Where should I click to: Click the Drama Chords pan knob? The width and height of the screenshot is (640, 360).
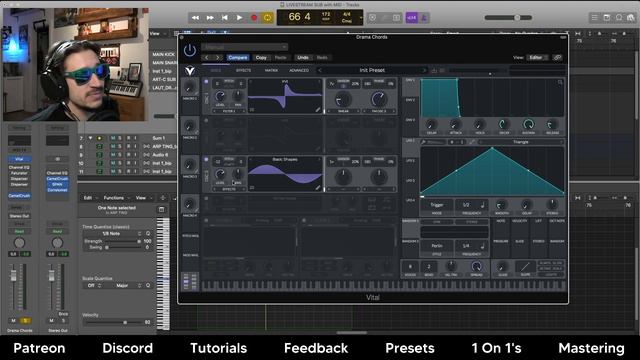(19, 243)
